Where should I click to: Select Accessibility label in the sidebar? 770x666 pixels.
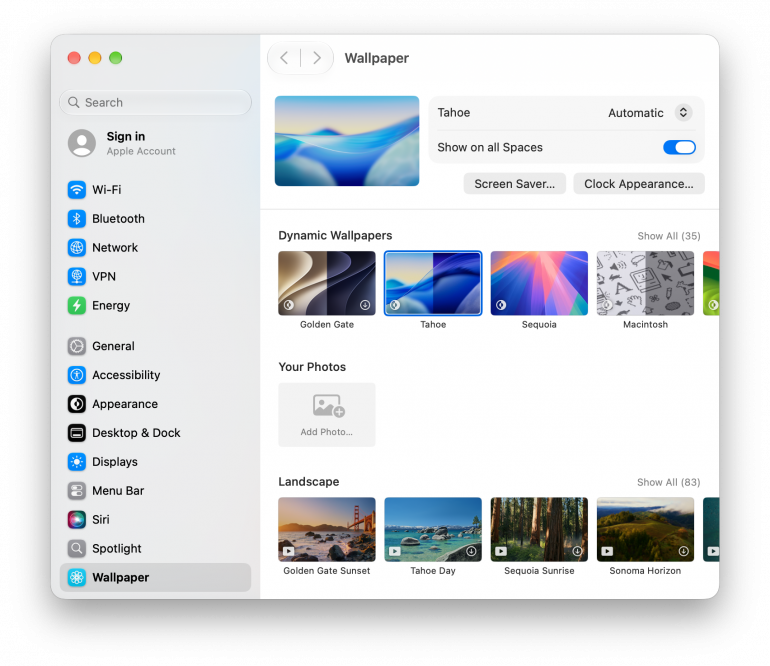point(126,375)
